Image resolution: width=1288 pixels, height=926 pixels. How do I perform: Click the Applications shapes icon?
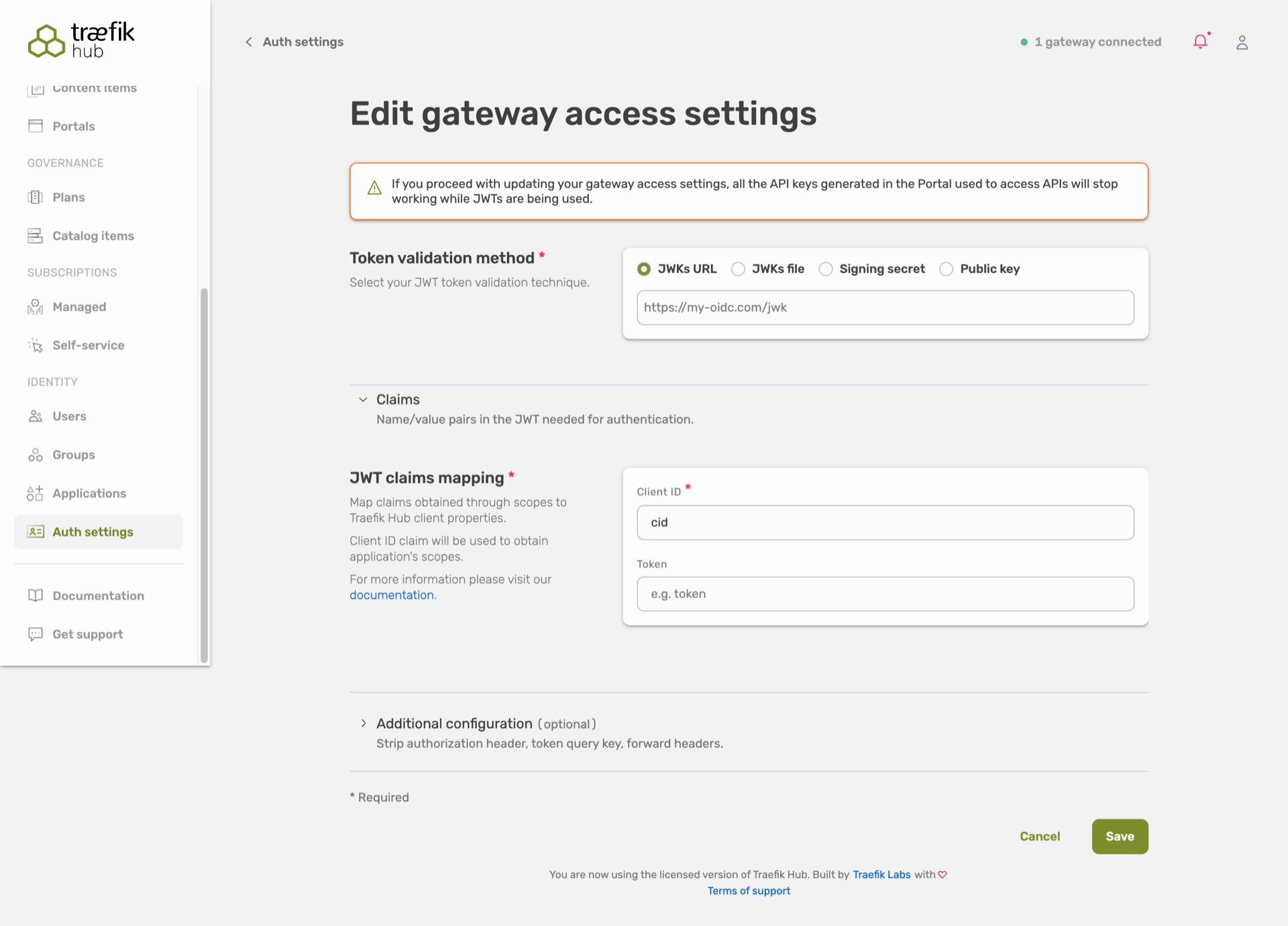pyautogui.click(x=36, y=493)
